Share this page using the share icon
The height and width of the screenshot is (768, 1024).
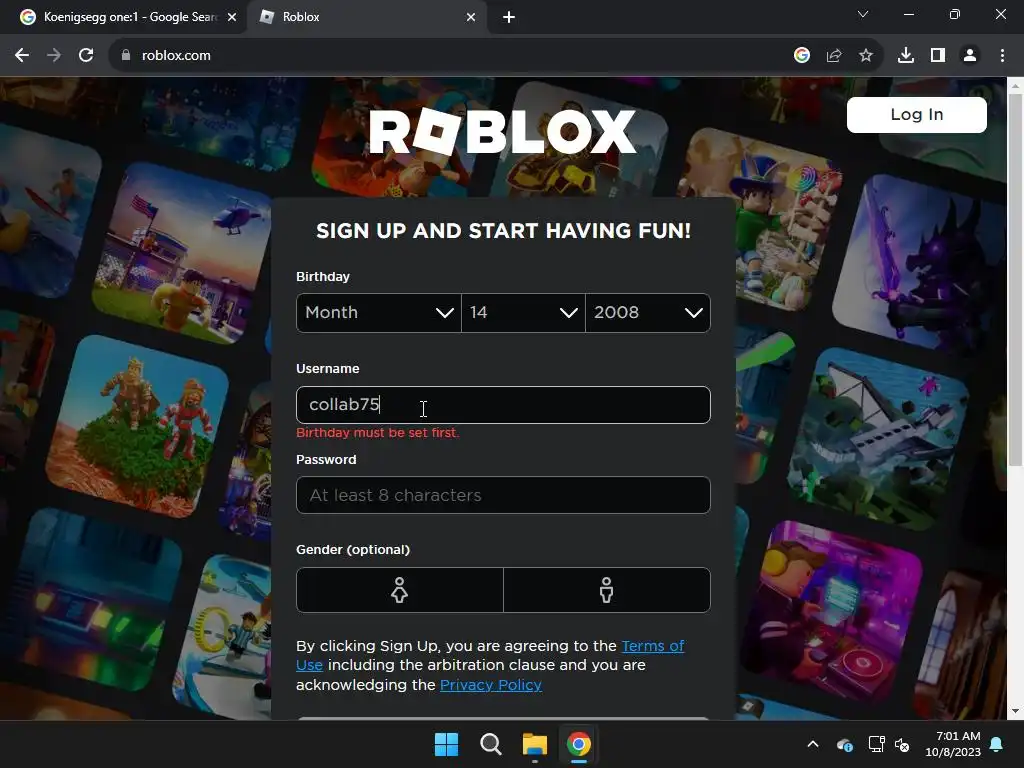[834, 56]
